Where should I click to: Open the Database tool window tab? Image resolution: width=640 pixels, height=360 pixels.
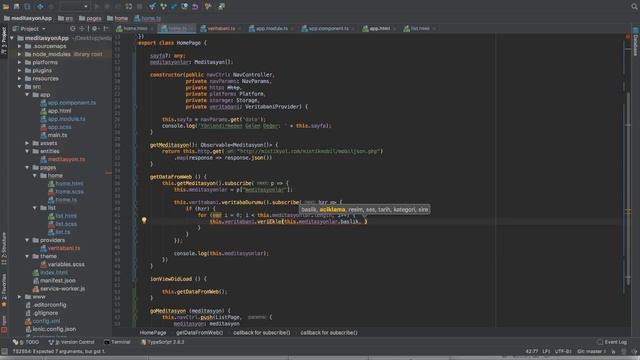click(x=636, y=42)
